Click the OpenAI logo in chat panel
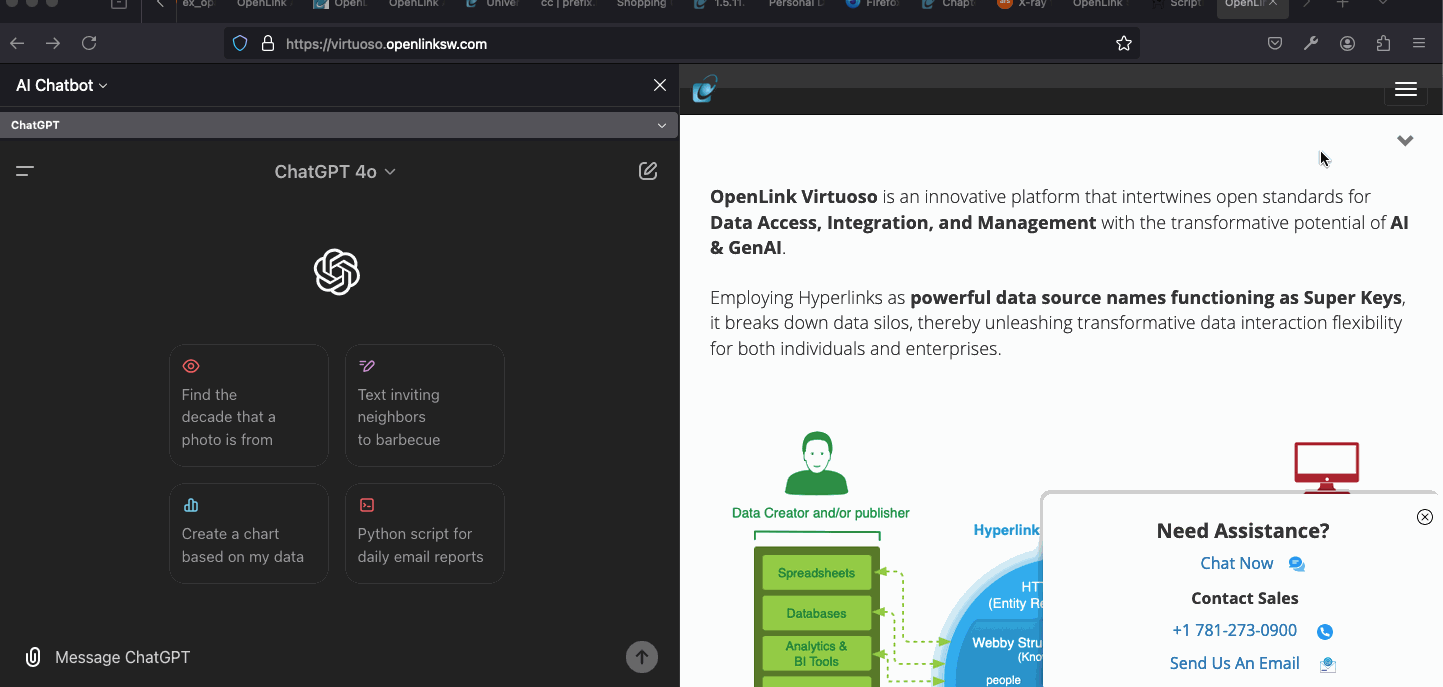The image size is (1443, 687). coord(337,272)
